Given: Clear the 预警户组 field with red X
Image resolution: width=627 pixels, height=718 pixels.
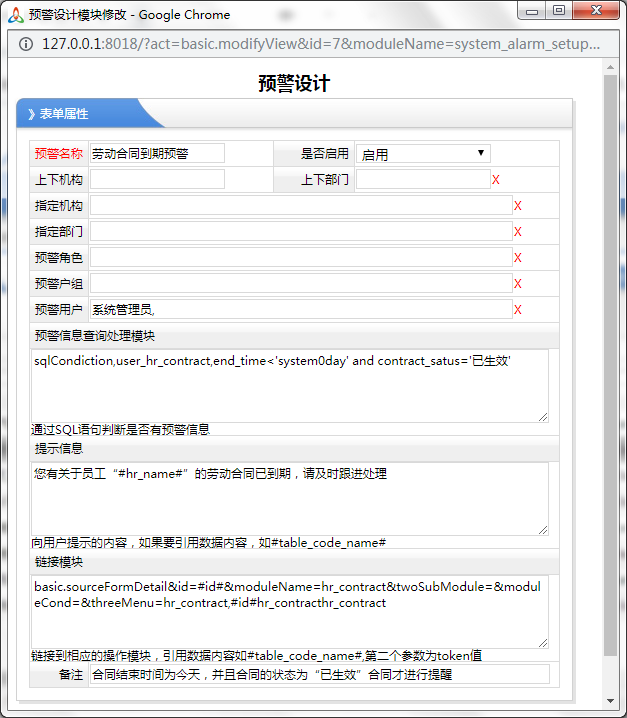Looking at the screenshot, I should point(518,284).
